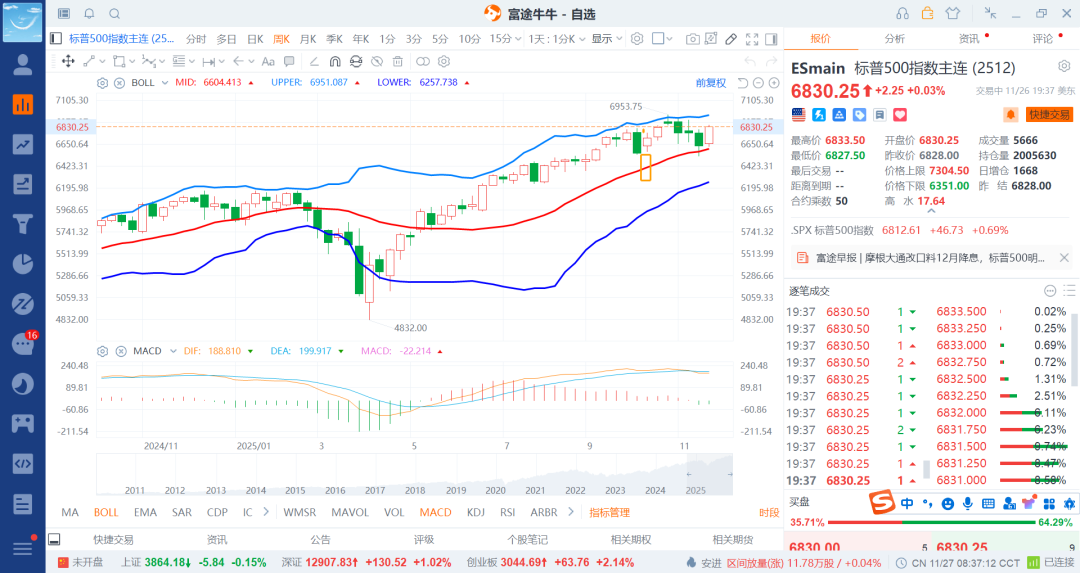
Task: Open the chart layout square dropdown
Action: (662, 39)
